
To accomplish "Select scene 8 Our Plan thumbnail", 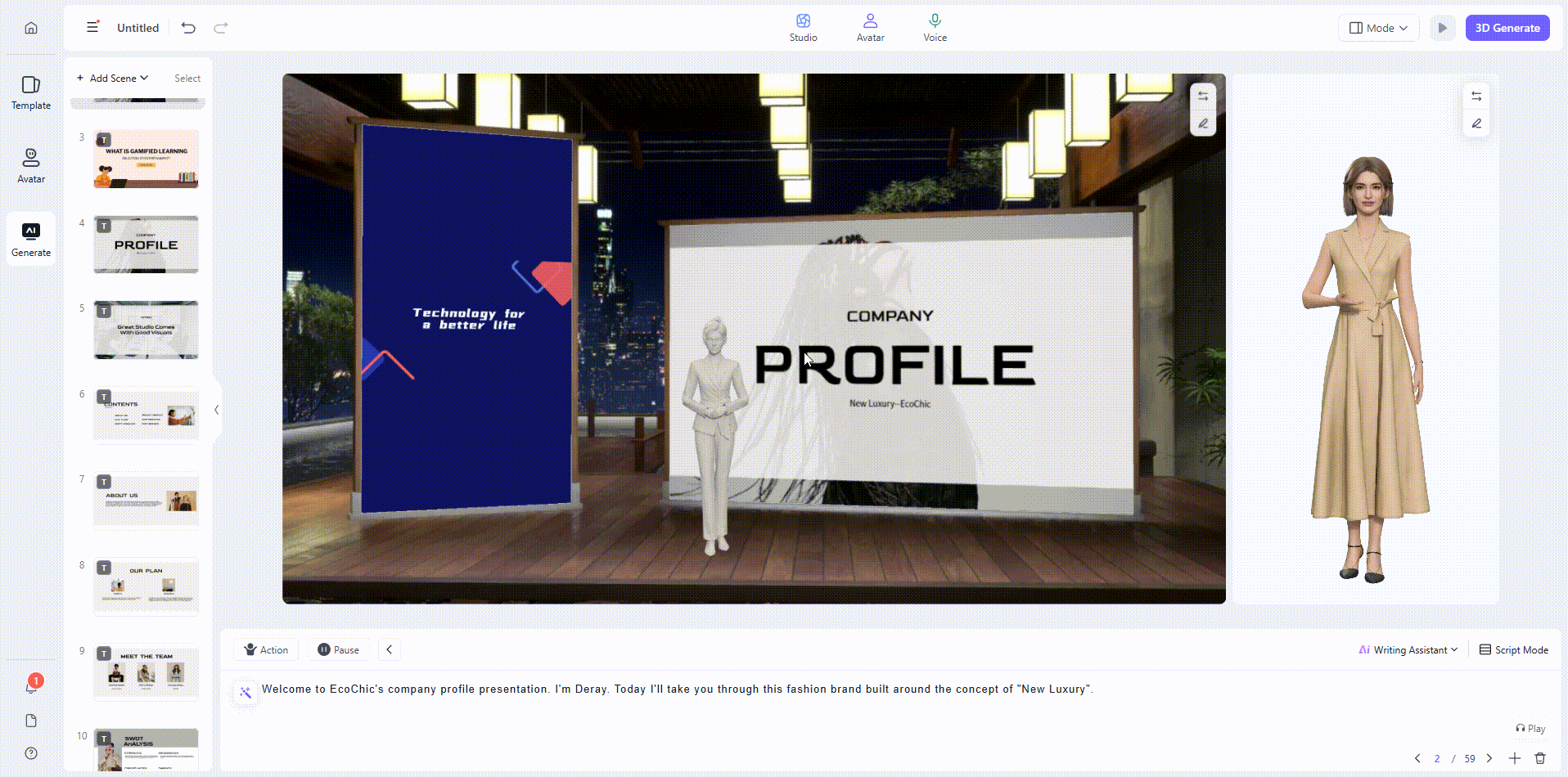I will click(146, 586).
